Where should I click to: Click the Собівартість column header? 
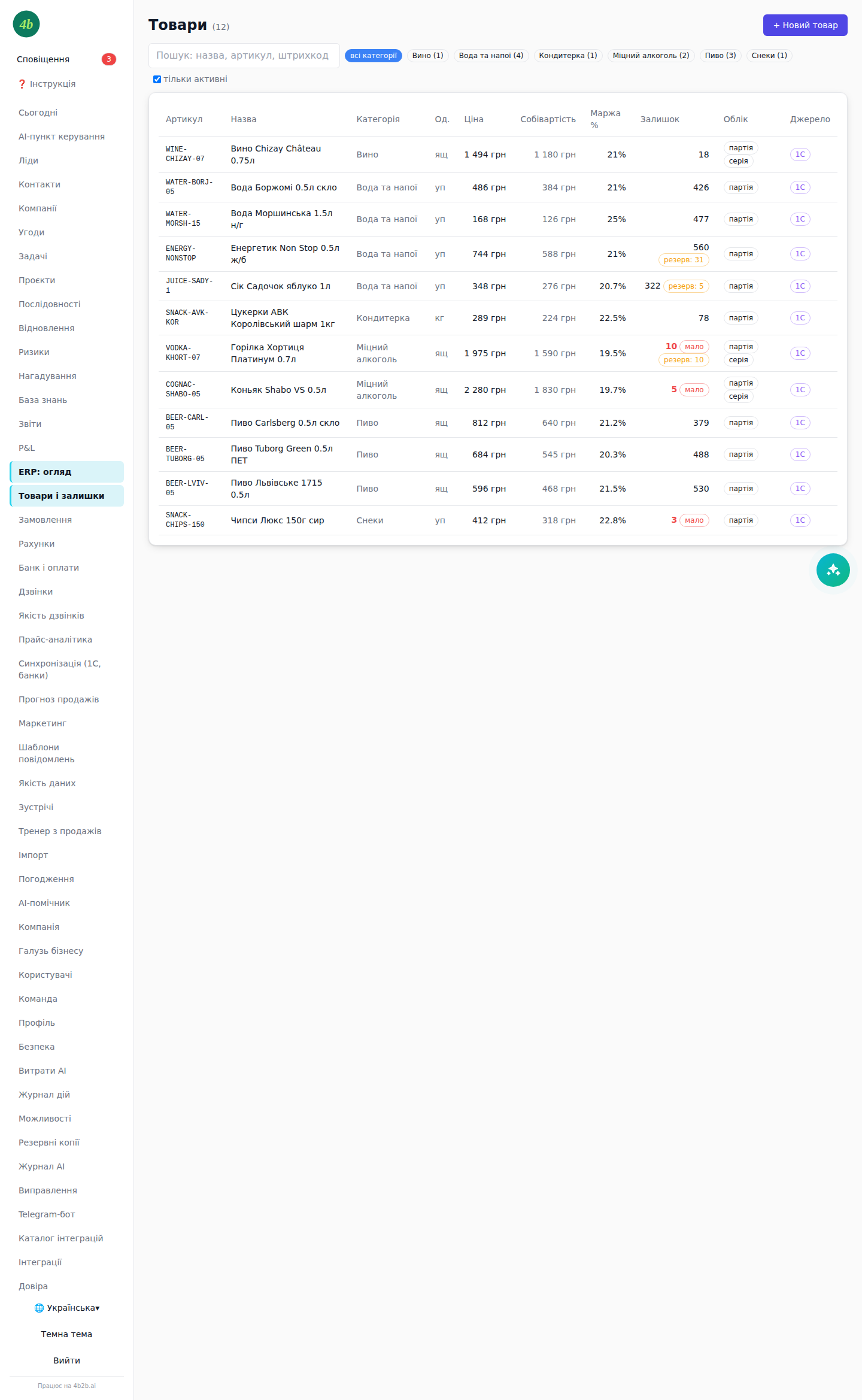548,119
